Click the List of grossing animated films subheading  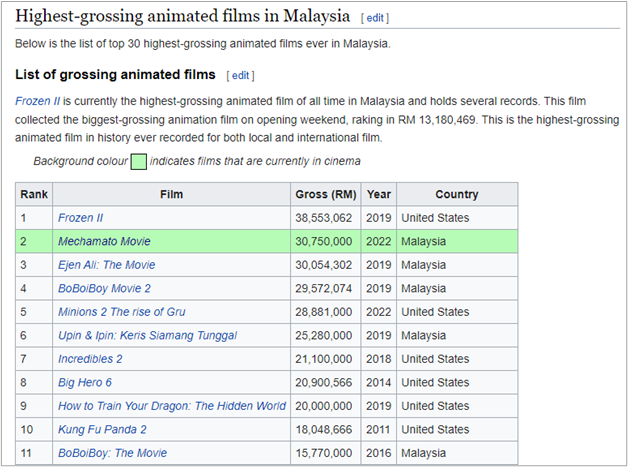pos(115,74)
